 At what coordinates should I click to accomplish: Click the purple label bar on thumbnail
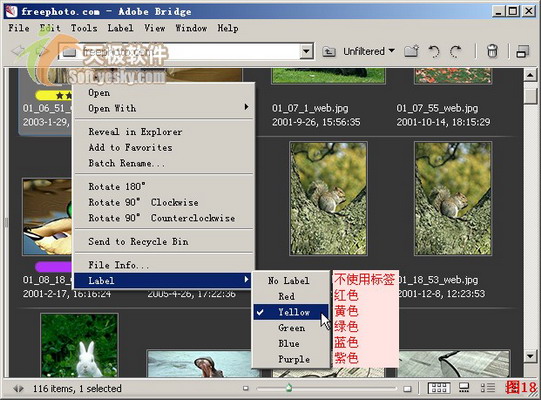(54, 267)
